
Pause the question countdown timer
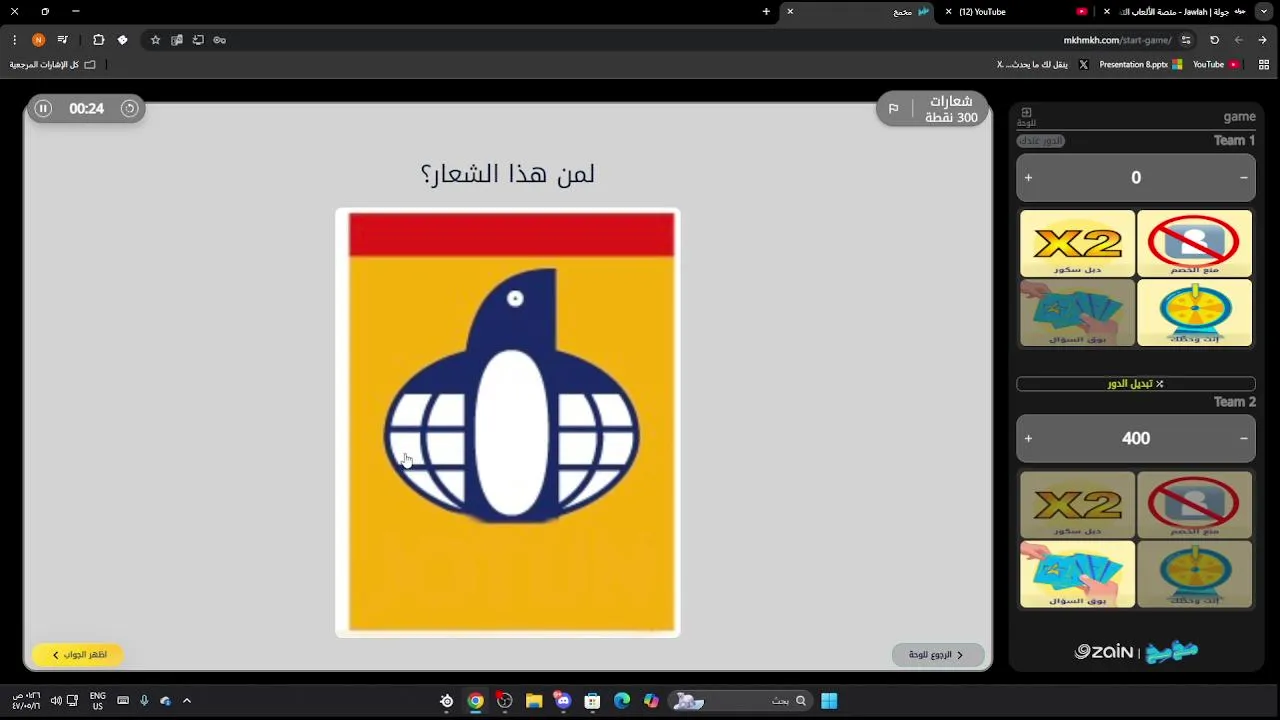click(43, 108)
